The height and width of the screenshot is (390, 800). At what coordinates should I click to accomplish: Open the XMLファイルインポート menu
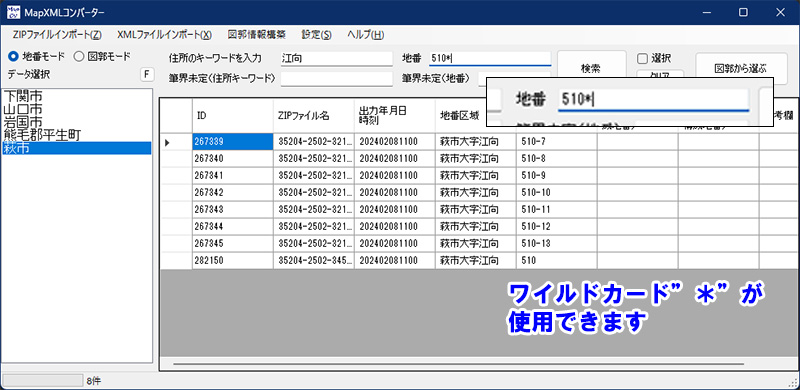[164, 35]
